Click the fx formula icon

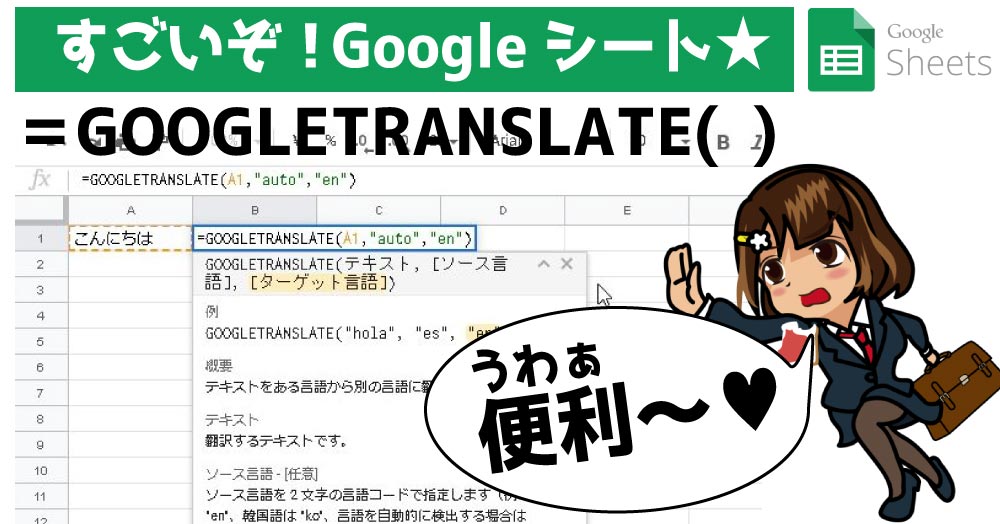click(x=40, y=180)
